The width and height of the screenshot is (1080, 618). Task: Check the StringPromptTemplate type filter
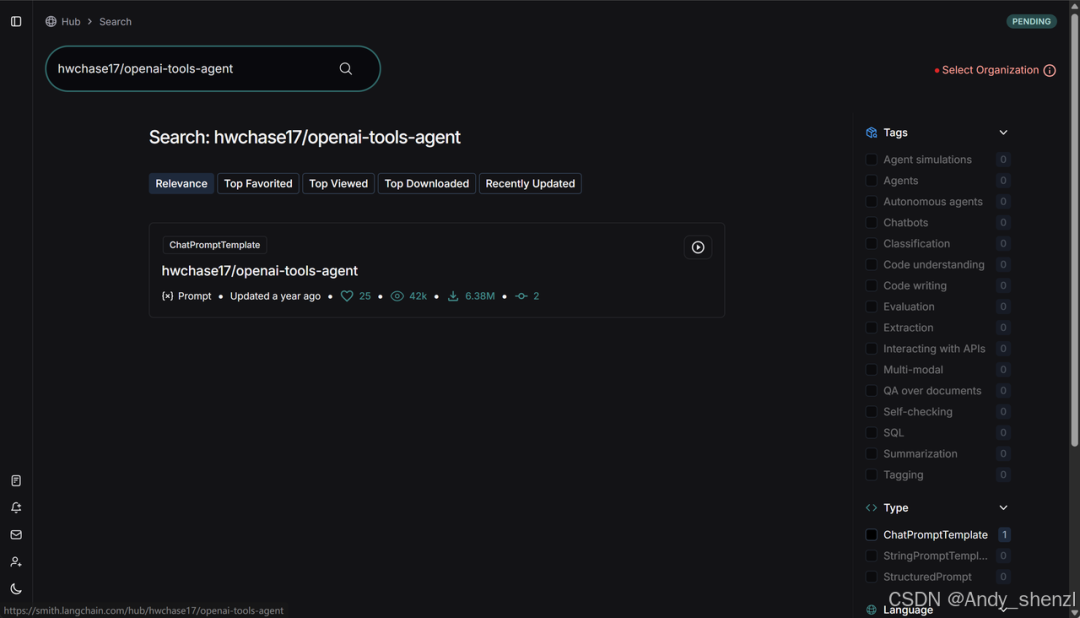[871, 555]
